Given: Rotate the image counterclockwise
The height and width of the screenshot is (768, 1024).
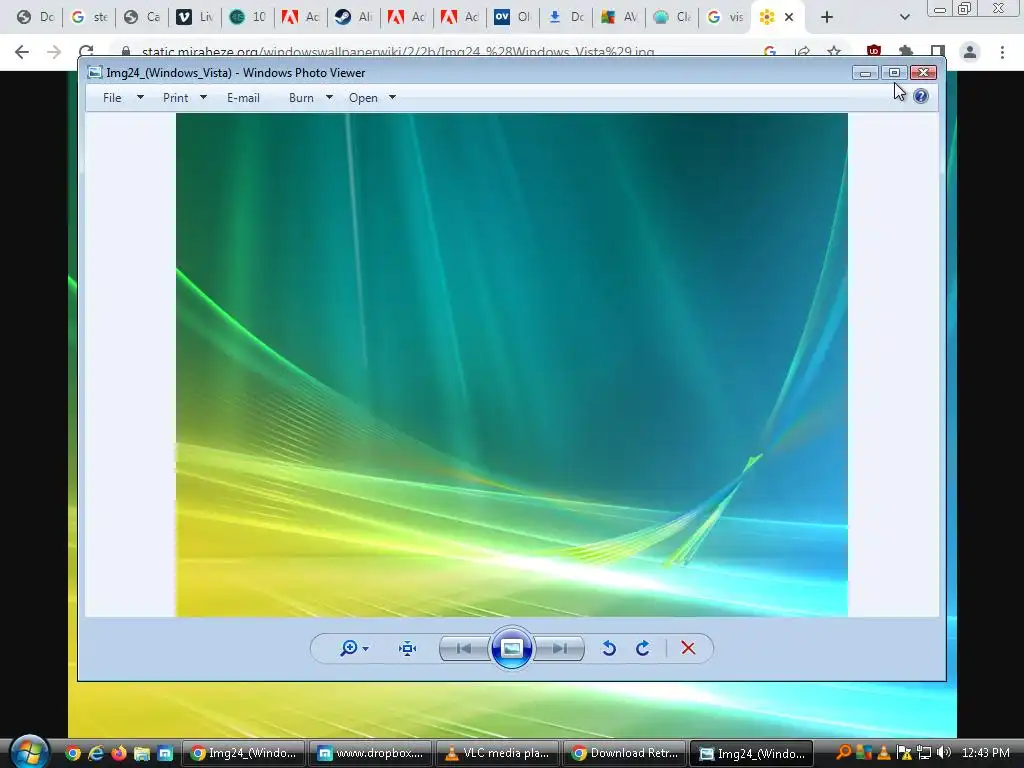Looking at the screenshot, I should [x=609, y=648].
